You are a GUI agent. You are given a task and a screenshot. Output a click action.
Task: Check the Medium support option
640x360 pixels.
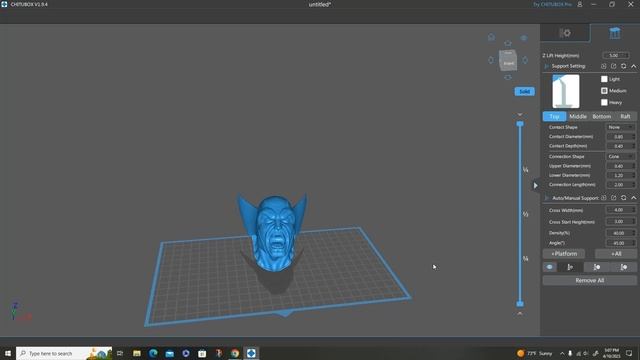(604, 91)
